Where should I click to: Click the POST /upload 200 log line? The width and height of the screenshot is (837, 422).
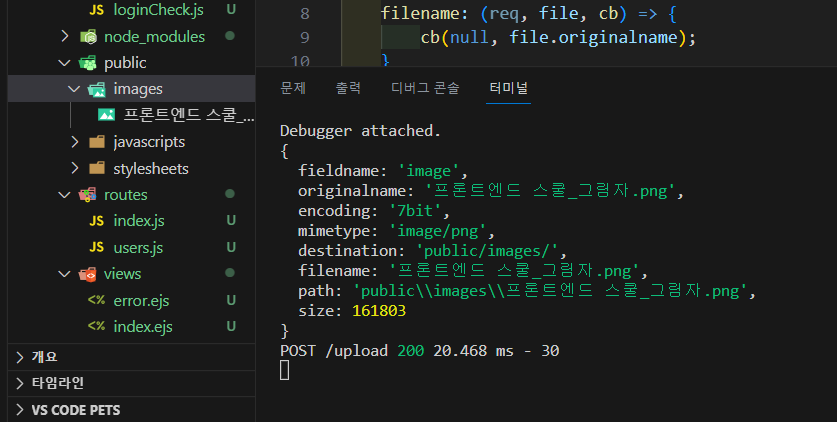(x=420, y=351)
